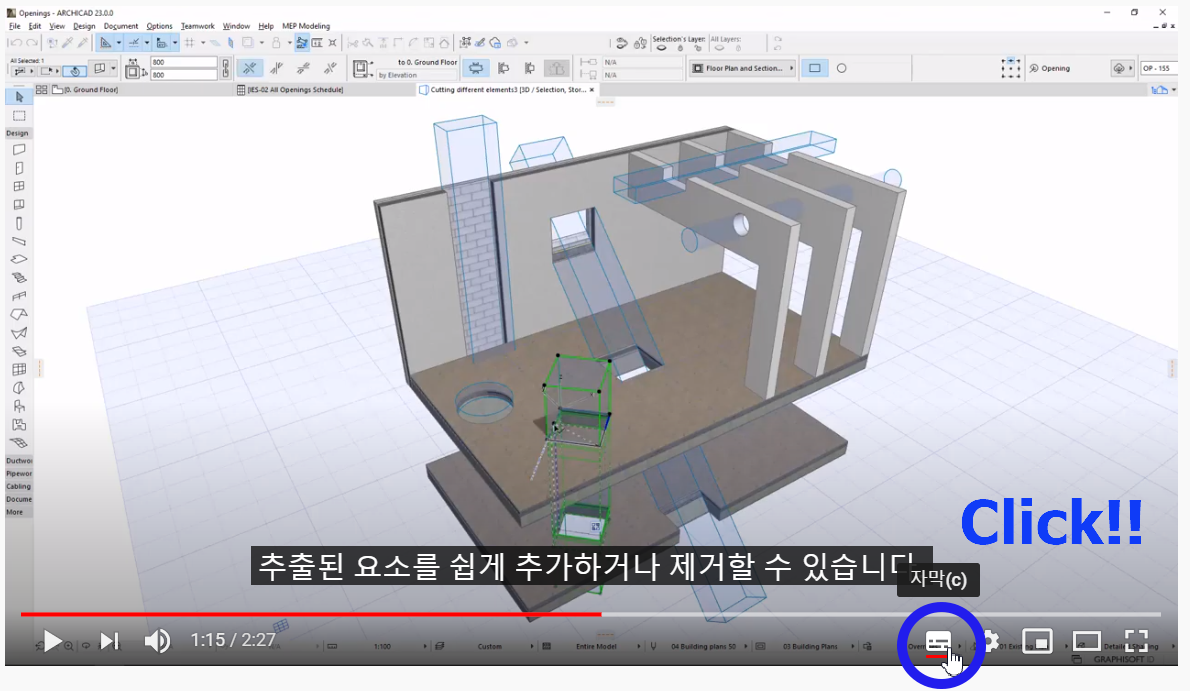Select the Mesh tool
Viewport: 1190px width, 691px height.
(x=19, y=443)
